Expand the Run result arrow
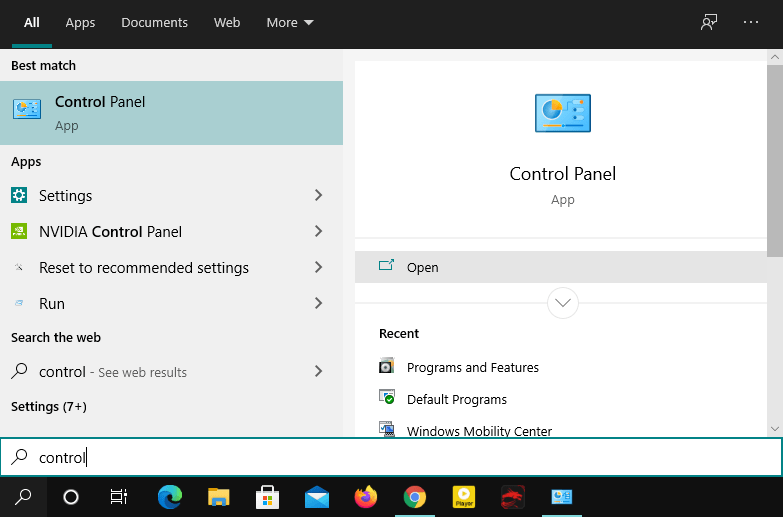This screenshot has height=517, width=783. (319, 303)
